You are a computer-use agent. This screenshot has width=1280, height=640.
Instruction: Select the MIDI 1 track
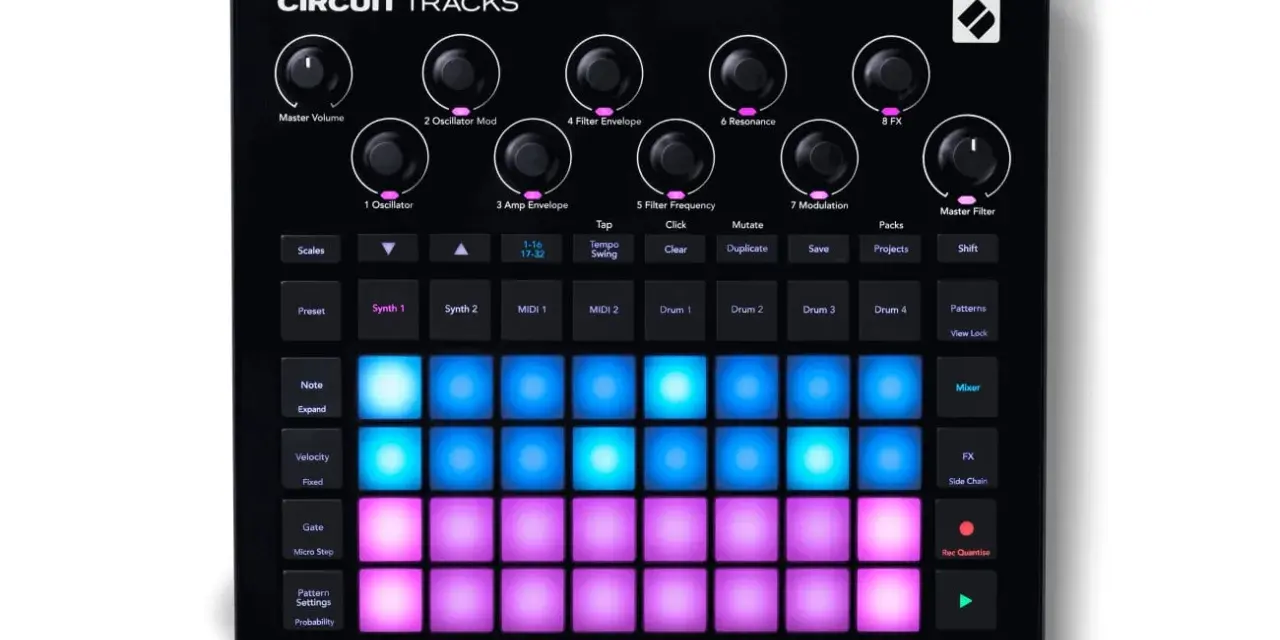pyautogui.click(x=533, y=310)
